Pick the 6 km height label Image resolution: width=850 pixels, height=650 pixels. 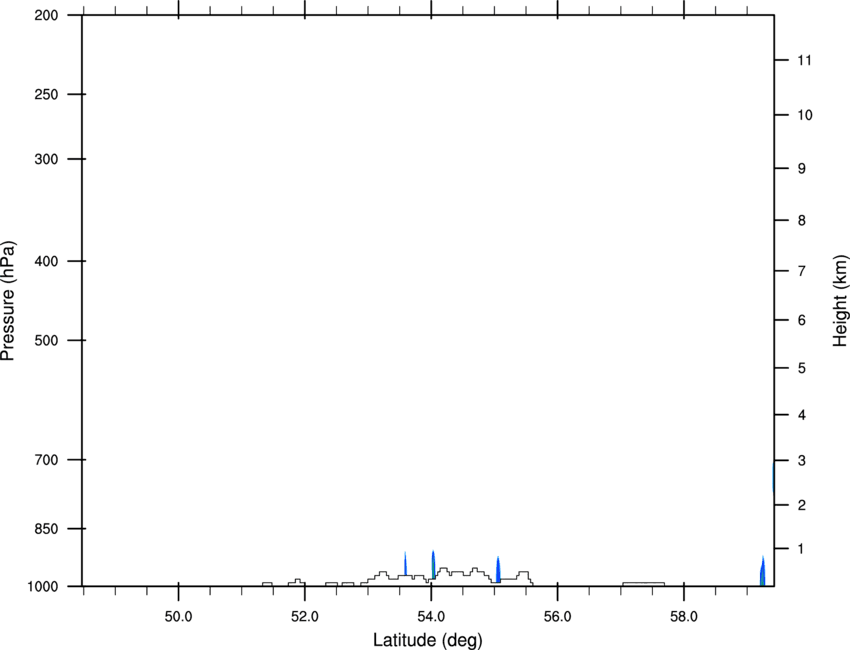click(802, 320)
